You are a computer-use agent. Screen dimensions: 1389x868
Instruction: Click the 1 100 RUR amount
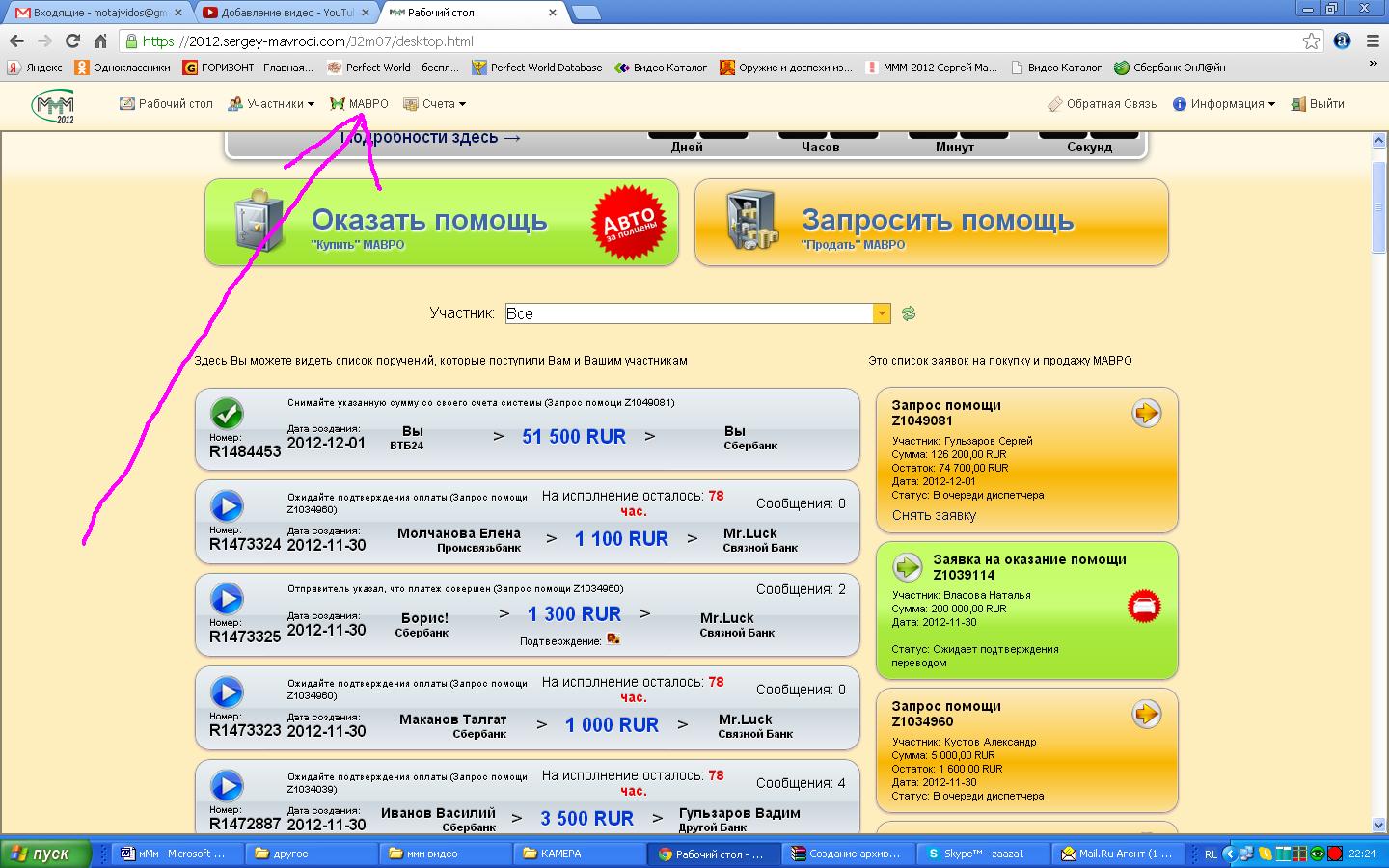(x=621, y=539)
